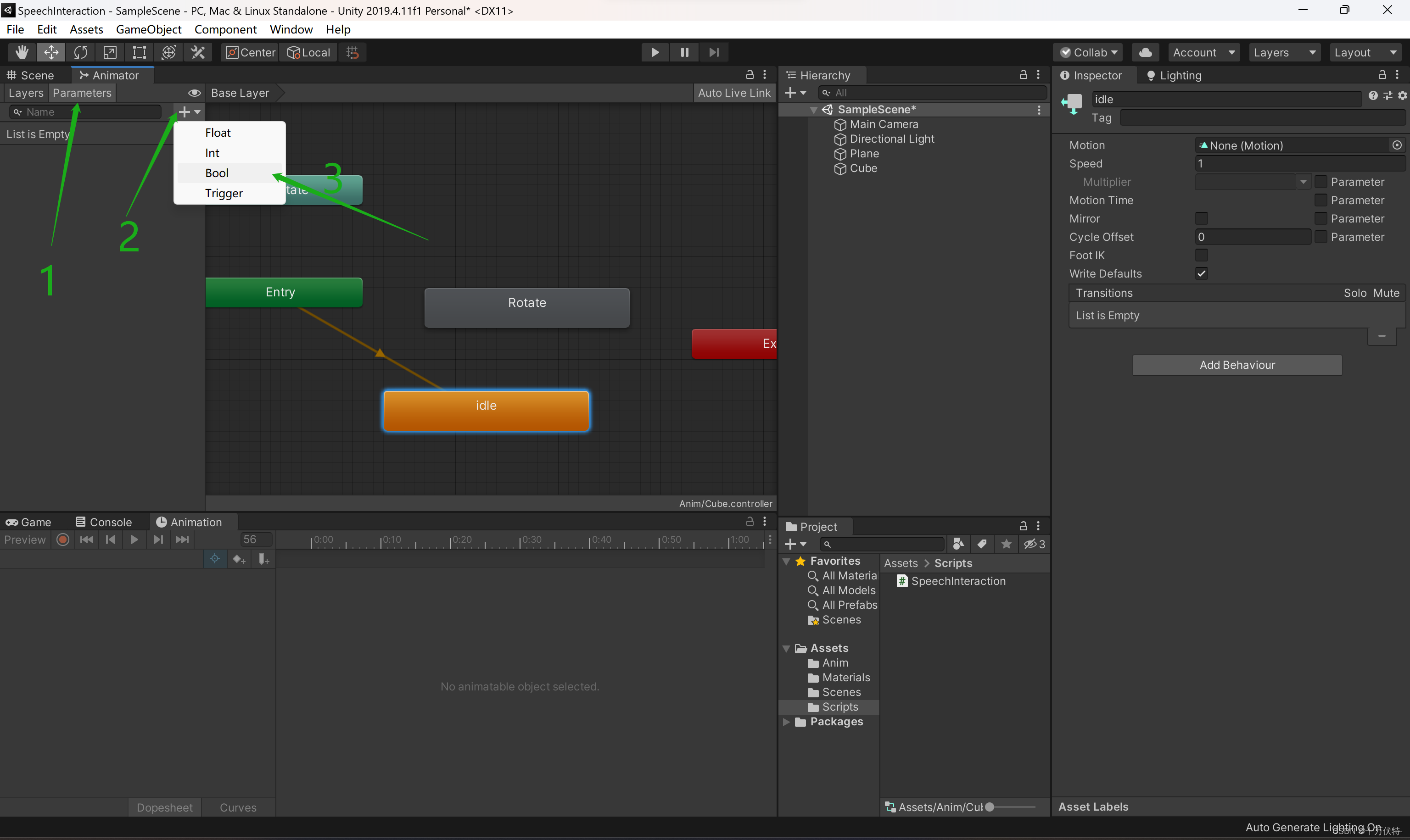Viewport: 1410px width, 840px height.
Task: Pause the editor with the Pause button
Action: click(684, 52)
